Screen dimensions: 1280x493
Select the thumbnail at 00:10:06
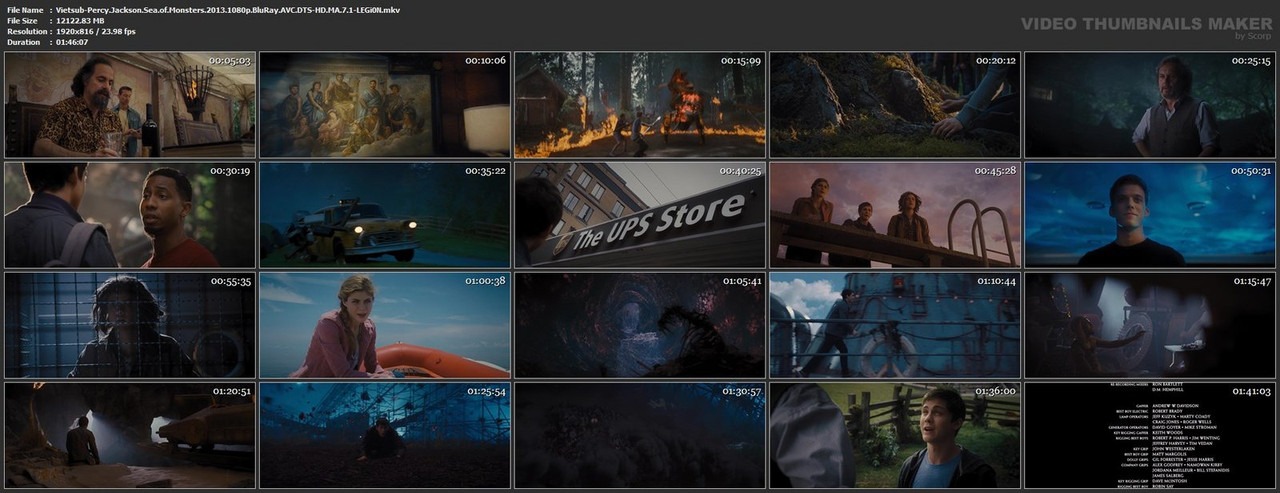[385, 105]
